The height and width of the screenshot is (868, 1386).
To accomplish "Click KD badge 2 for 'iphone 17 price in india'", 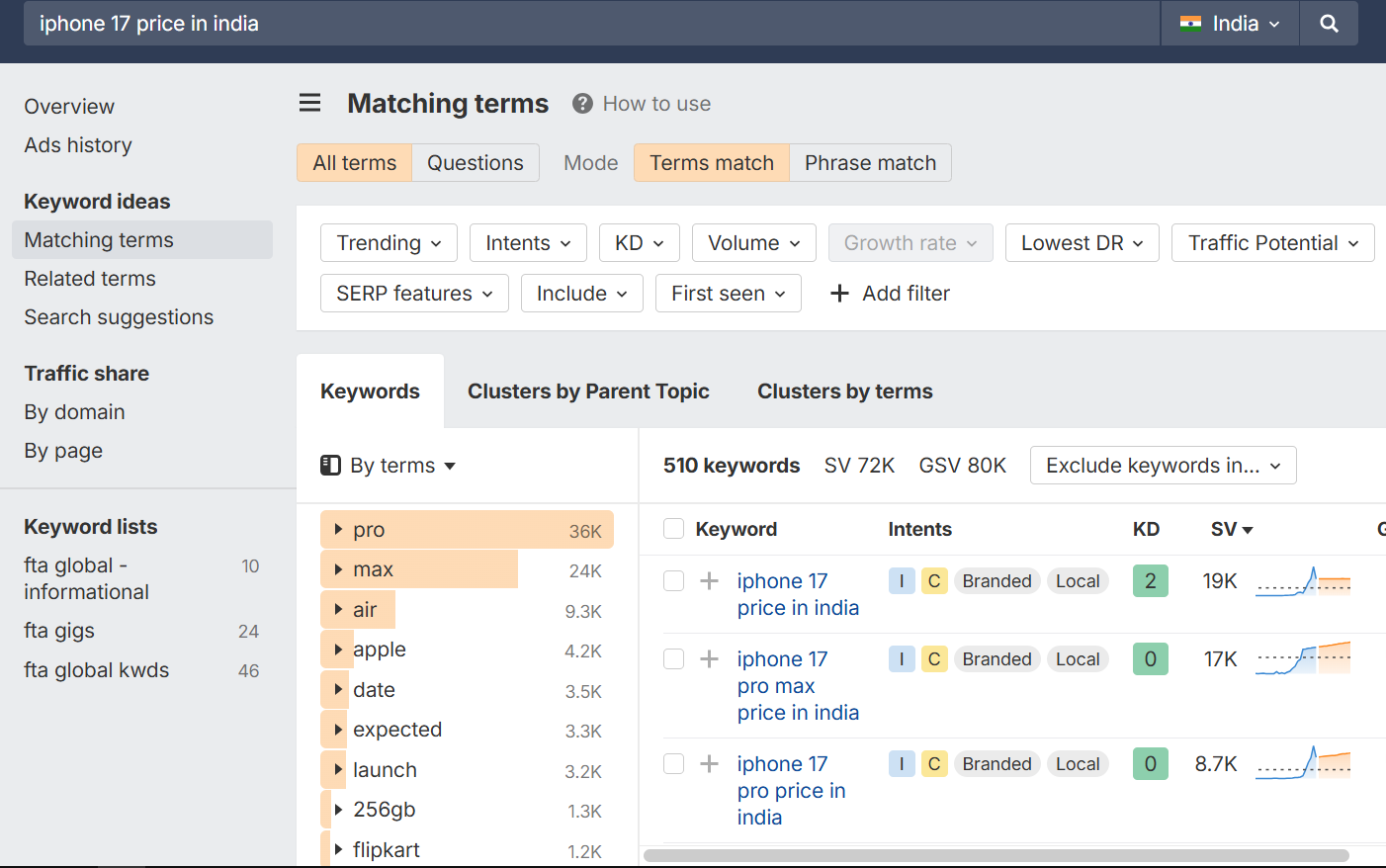I will (x=1151, y=581).
